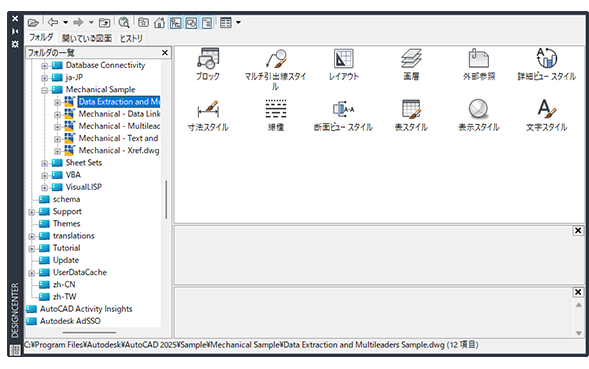The width and height of the screenshot is (589, 369).
Task: Expand the Sheet Sets folder
Action: click(x=44, y=163)
